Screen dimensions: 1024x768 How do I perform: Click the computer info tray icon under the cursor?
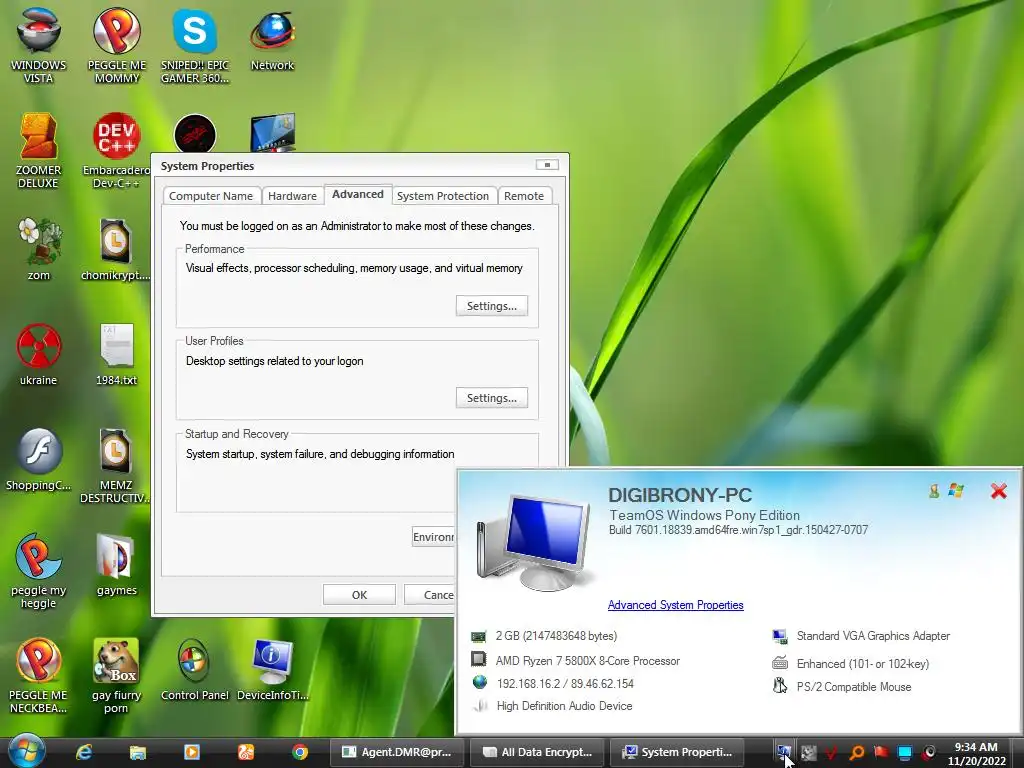coord(784,752)
